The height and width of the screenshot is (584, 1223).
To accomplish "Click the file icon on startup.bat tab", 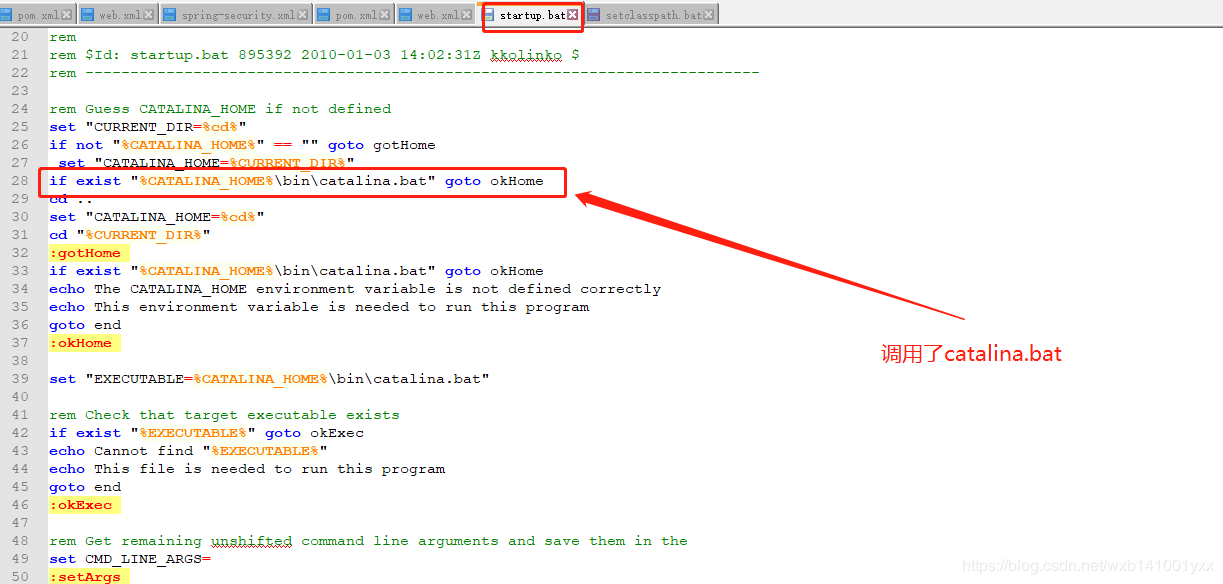I will tap(490, 15).
